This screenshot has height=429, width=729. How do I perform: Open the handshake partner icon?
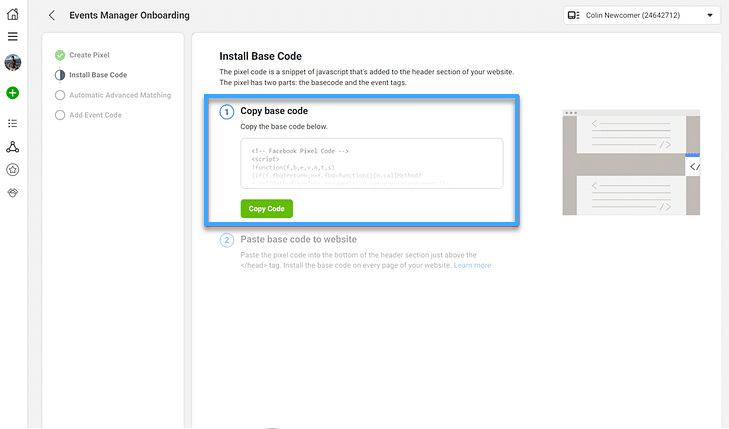13,192
